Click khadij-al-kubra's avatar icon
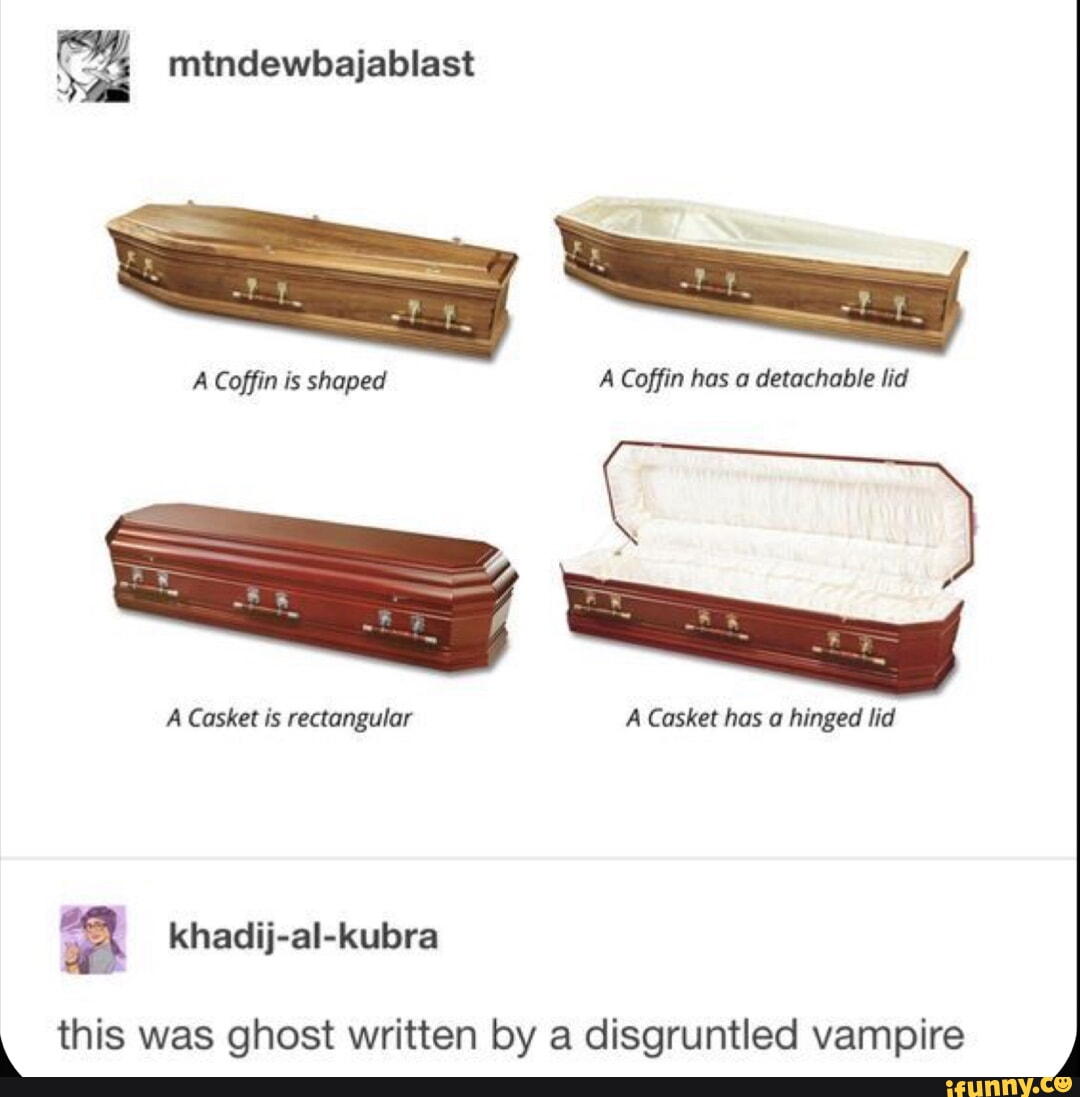The image size is (1080, 1097). (93, 939)
